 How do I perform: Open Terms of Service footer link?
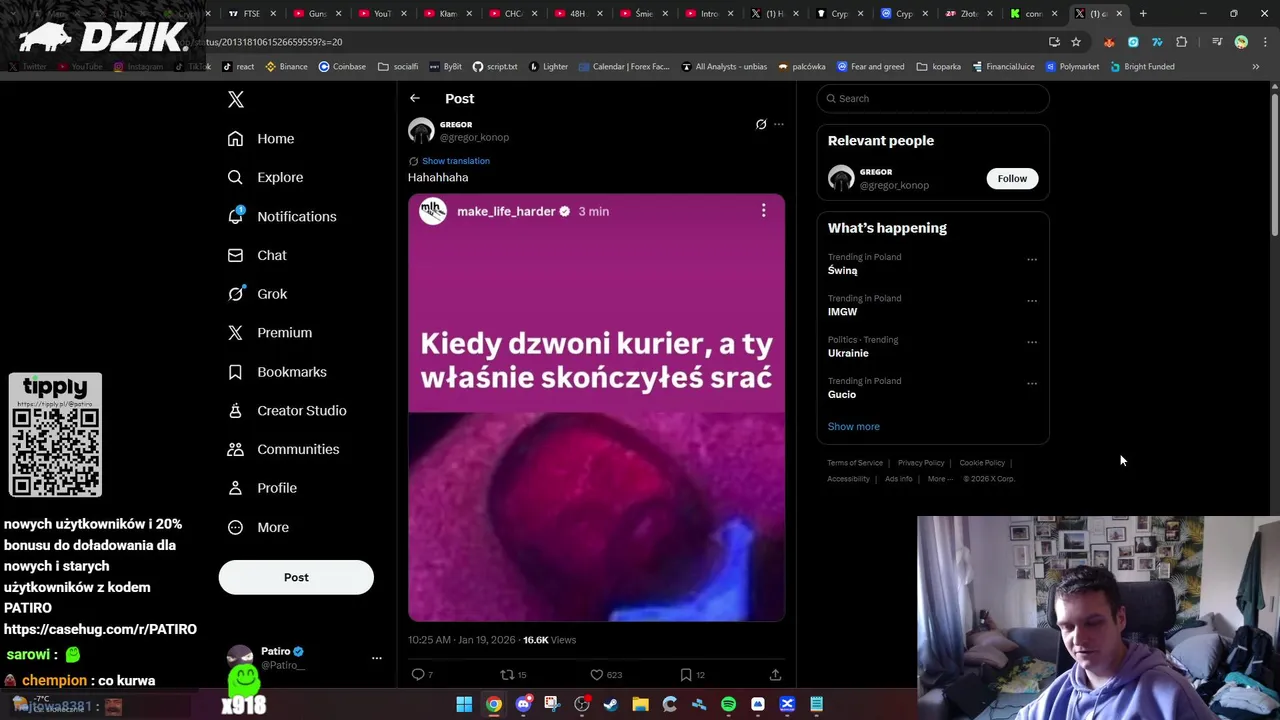coord(855,463)
